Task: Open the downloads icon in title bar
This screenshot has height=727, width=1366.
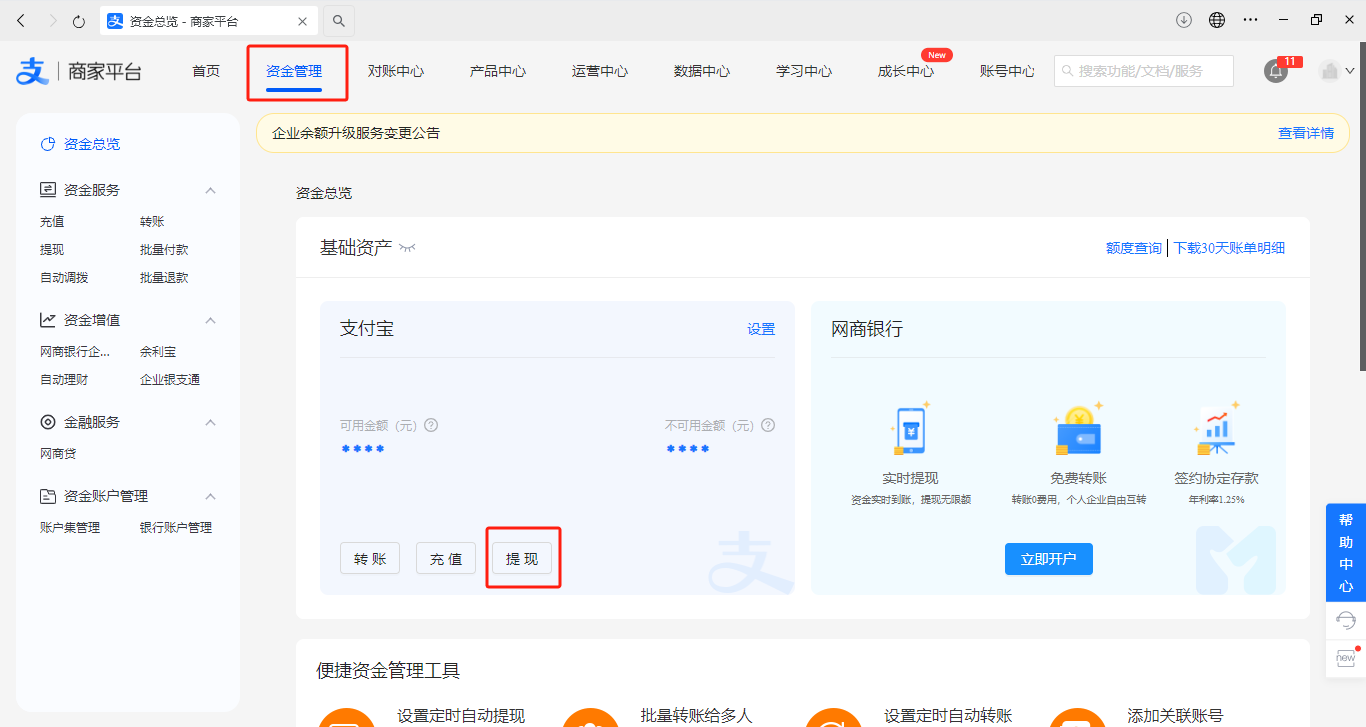Action: 1184,19
